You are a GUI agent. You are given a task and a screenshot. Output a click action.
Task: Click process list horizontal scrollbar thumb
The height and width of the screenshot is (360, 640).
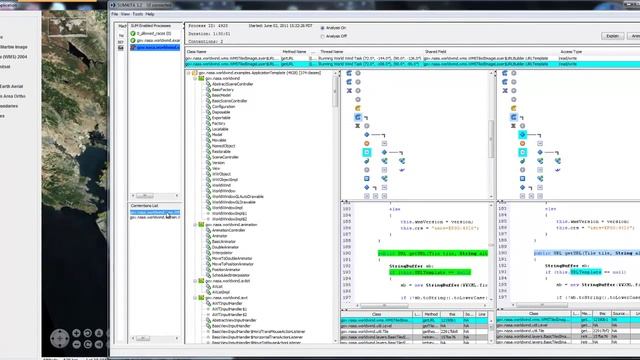click(144, 196)
